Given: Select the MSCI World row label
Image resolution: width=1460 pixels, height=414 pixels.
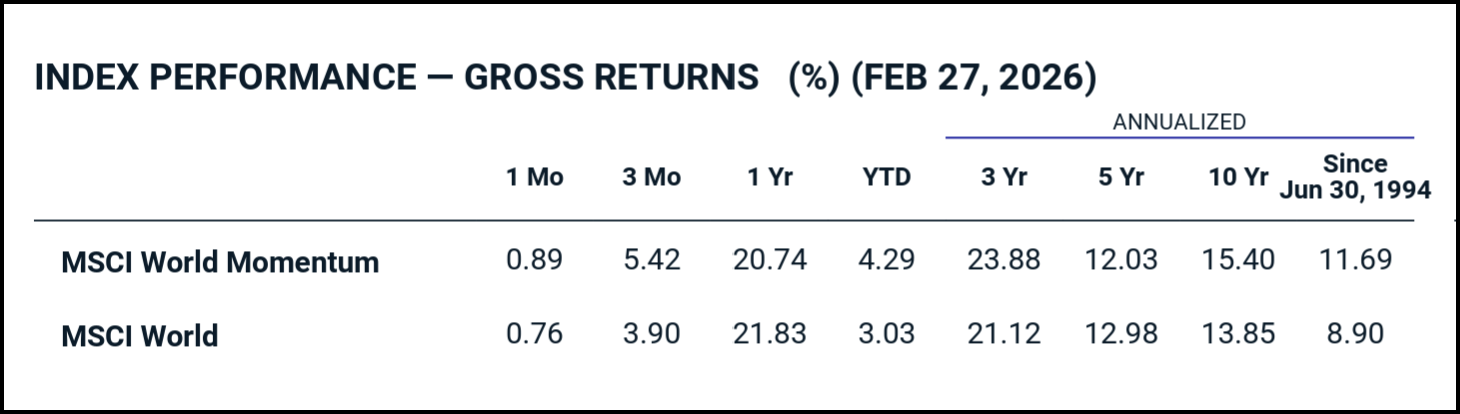Looking at the screenshot, I should coord(139,335).
